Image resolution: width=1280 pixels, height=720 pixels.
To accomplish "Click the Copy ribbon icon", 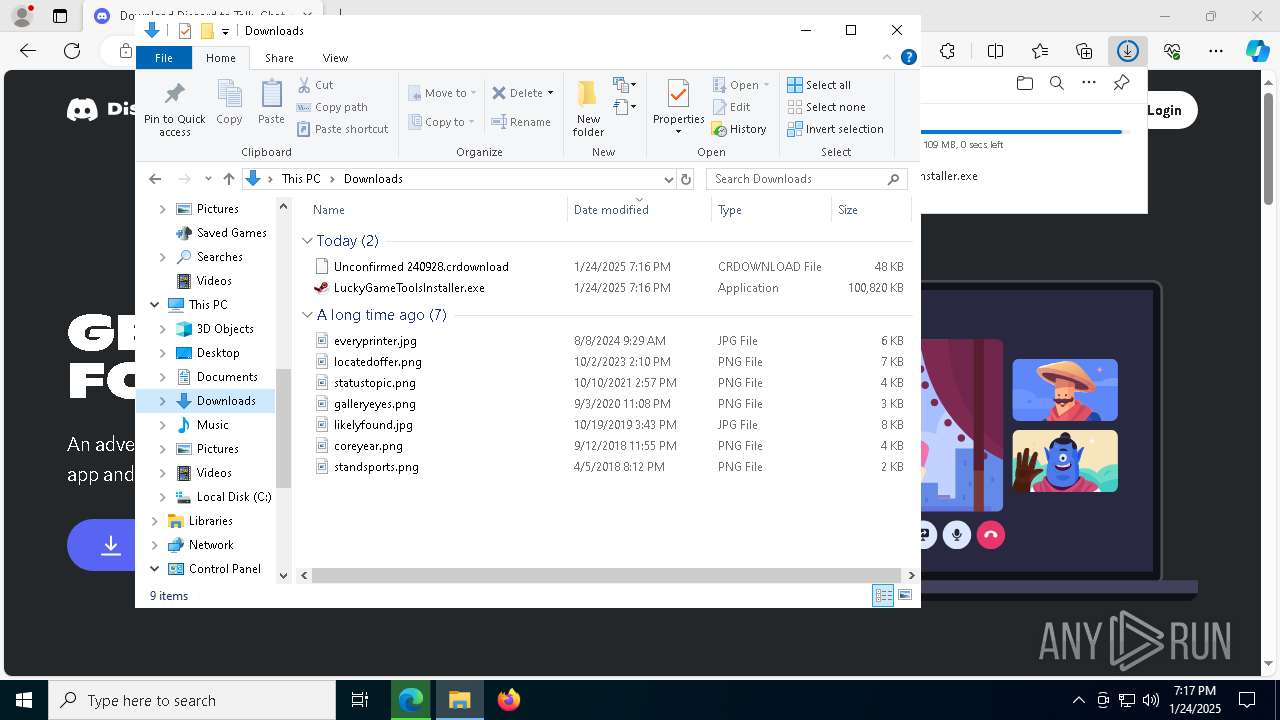I will [x=229, y=103].
